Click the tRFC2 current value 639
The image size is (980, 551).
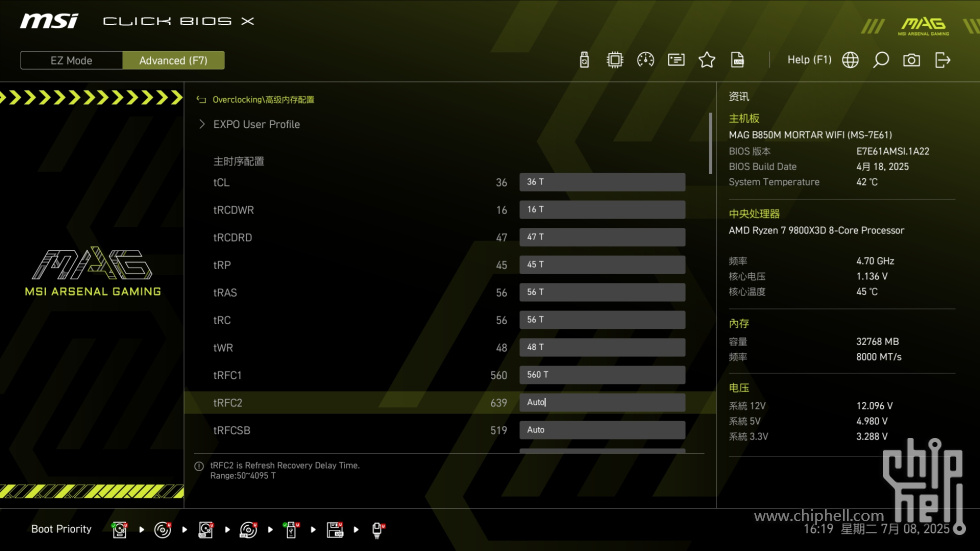(499, 403)
